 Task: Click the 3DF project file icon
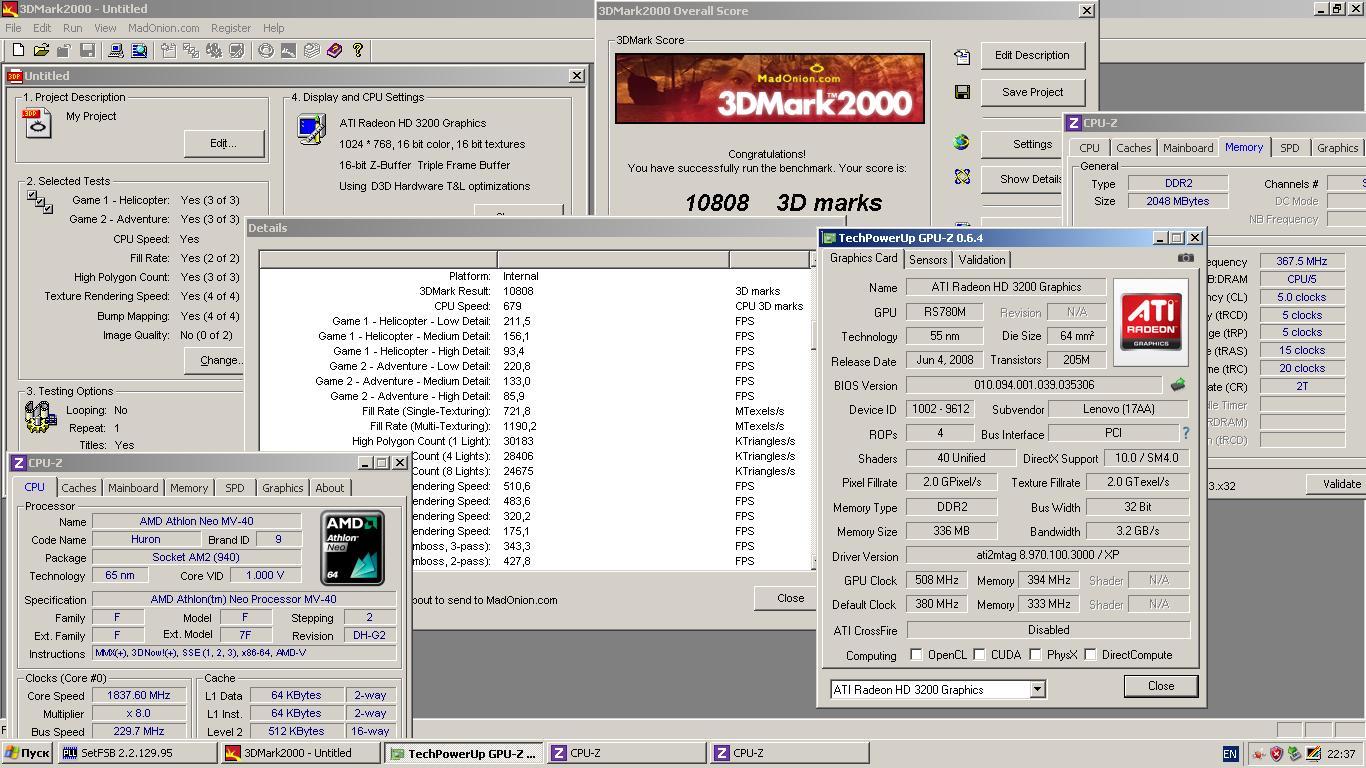[x=37, y=122]
